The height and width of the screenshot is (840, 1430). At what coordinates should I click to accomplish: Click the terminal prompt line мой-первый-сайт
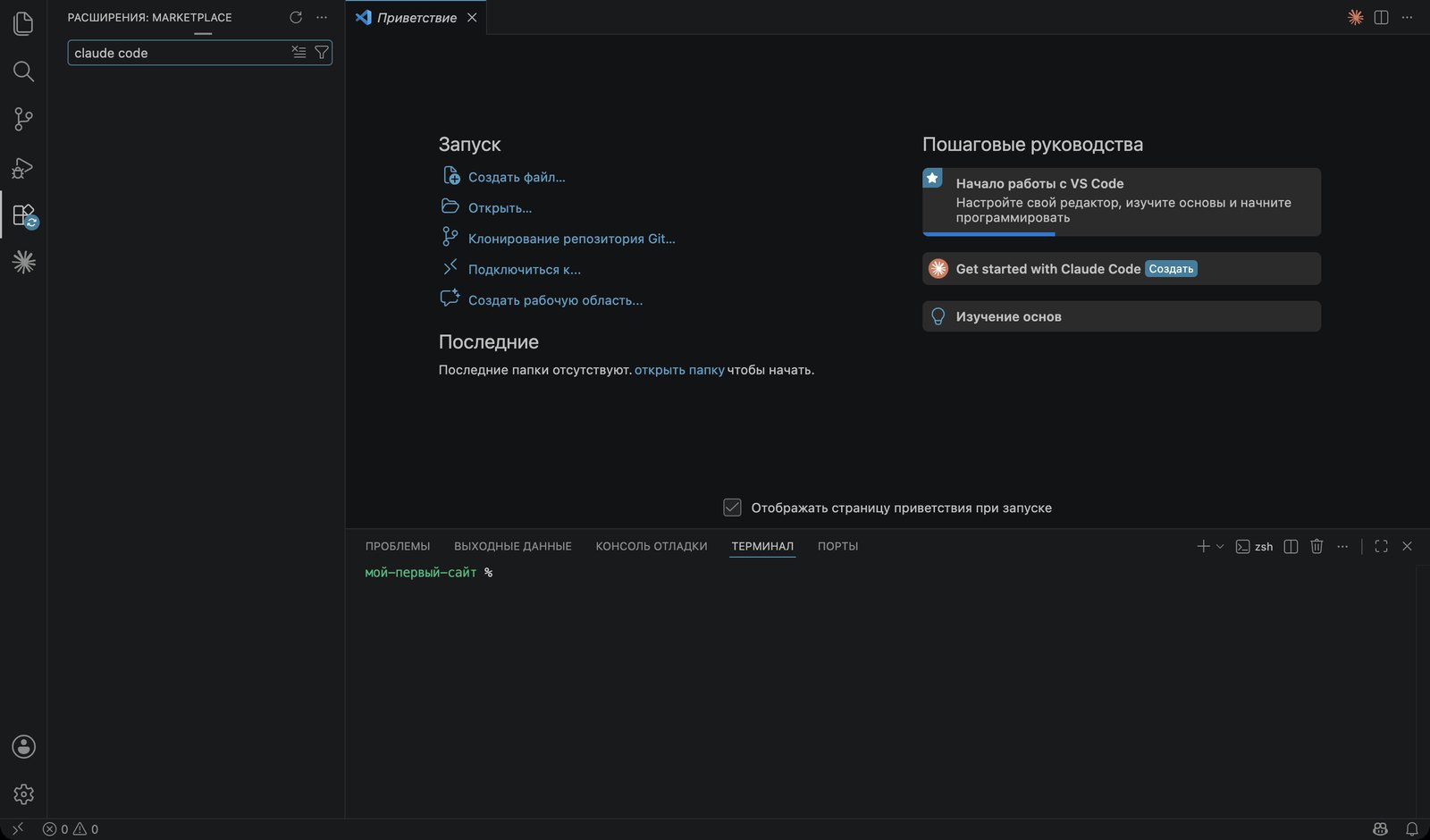tap(429, 573)
